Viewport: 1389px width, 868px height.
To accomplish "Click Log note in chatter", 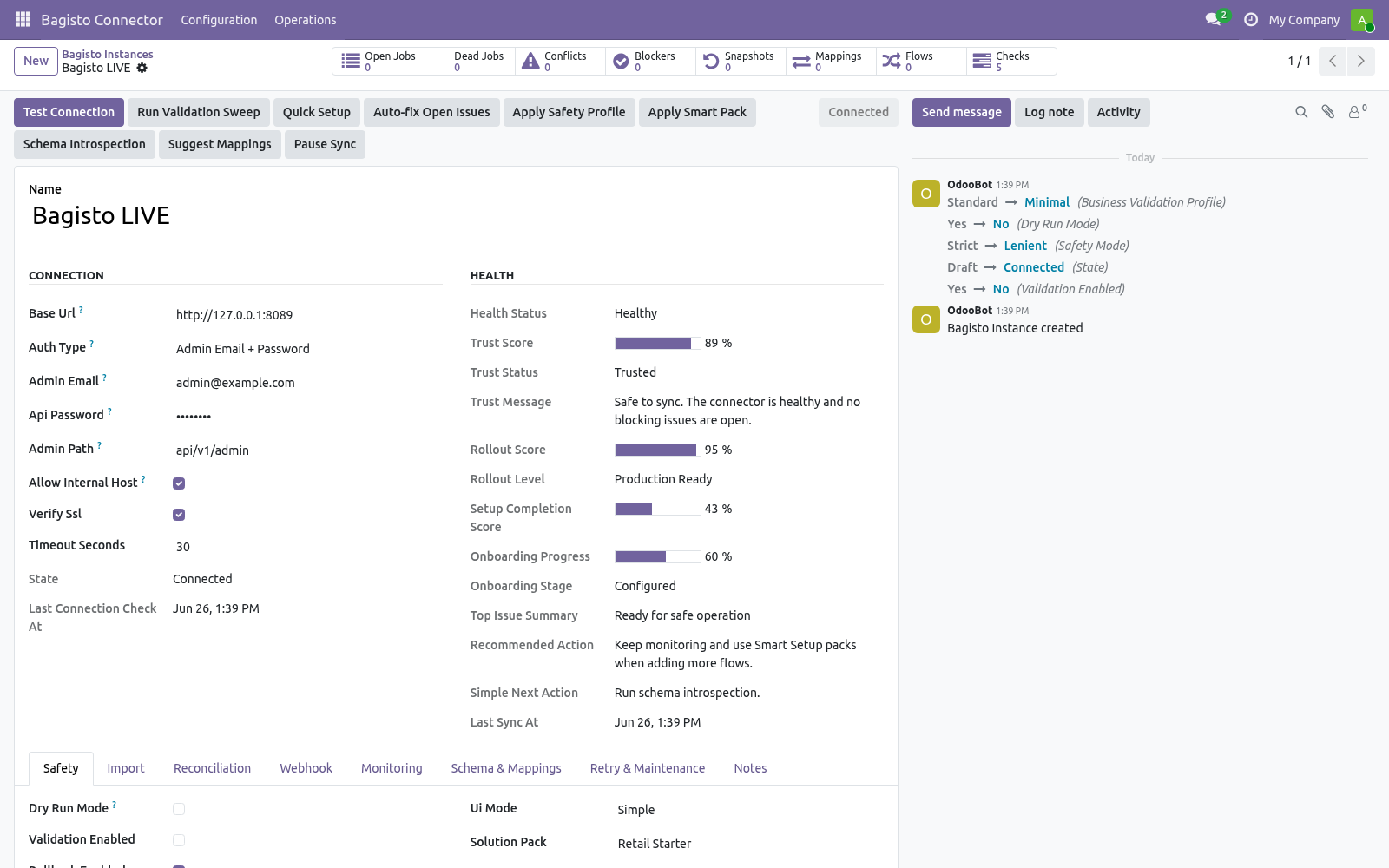I will point(1049,112).
